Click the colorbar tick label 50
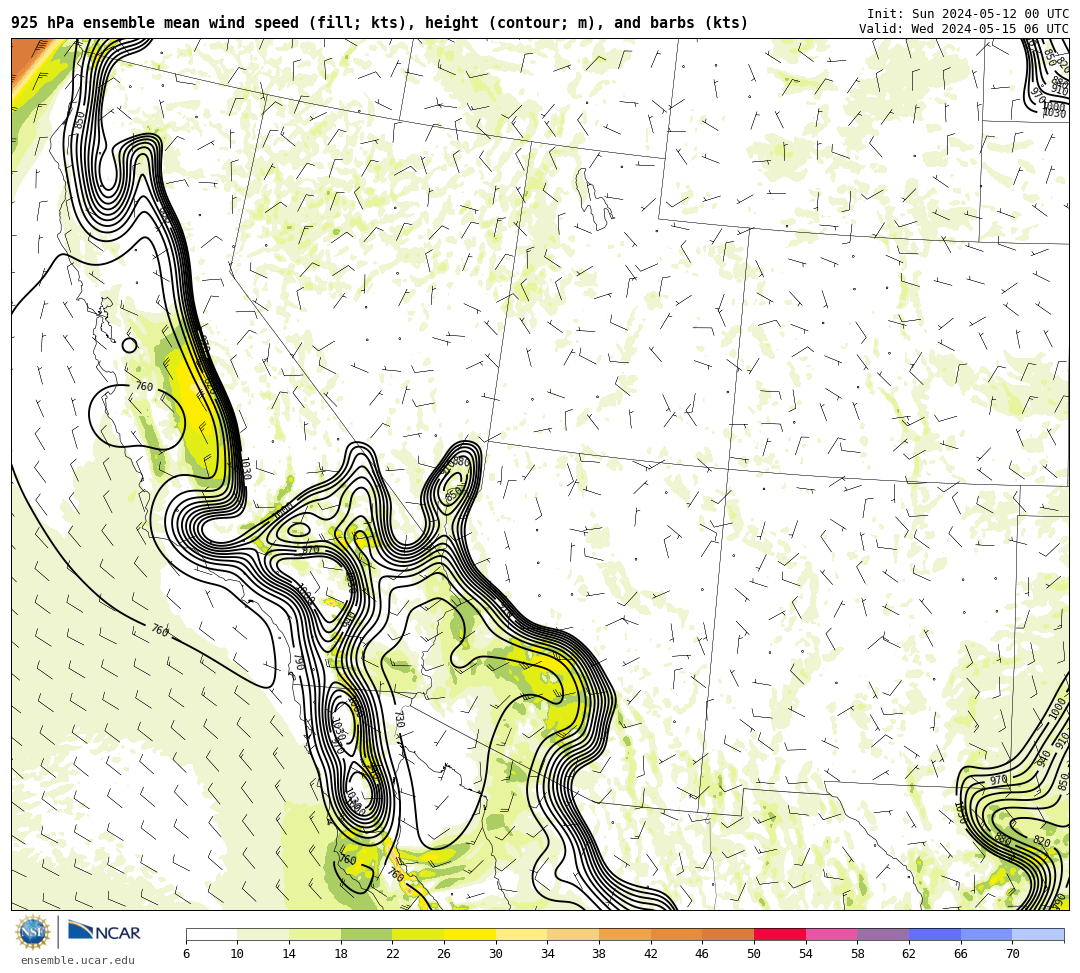 pyautogui.click(x=754, y=954)
